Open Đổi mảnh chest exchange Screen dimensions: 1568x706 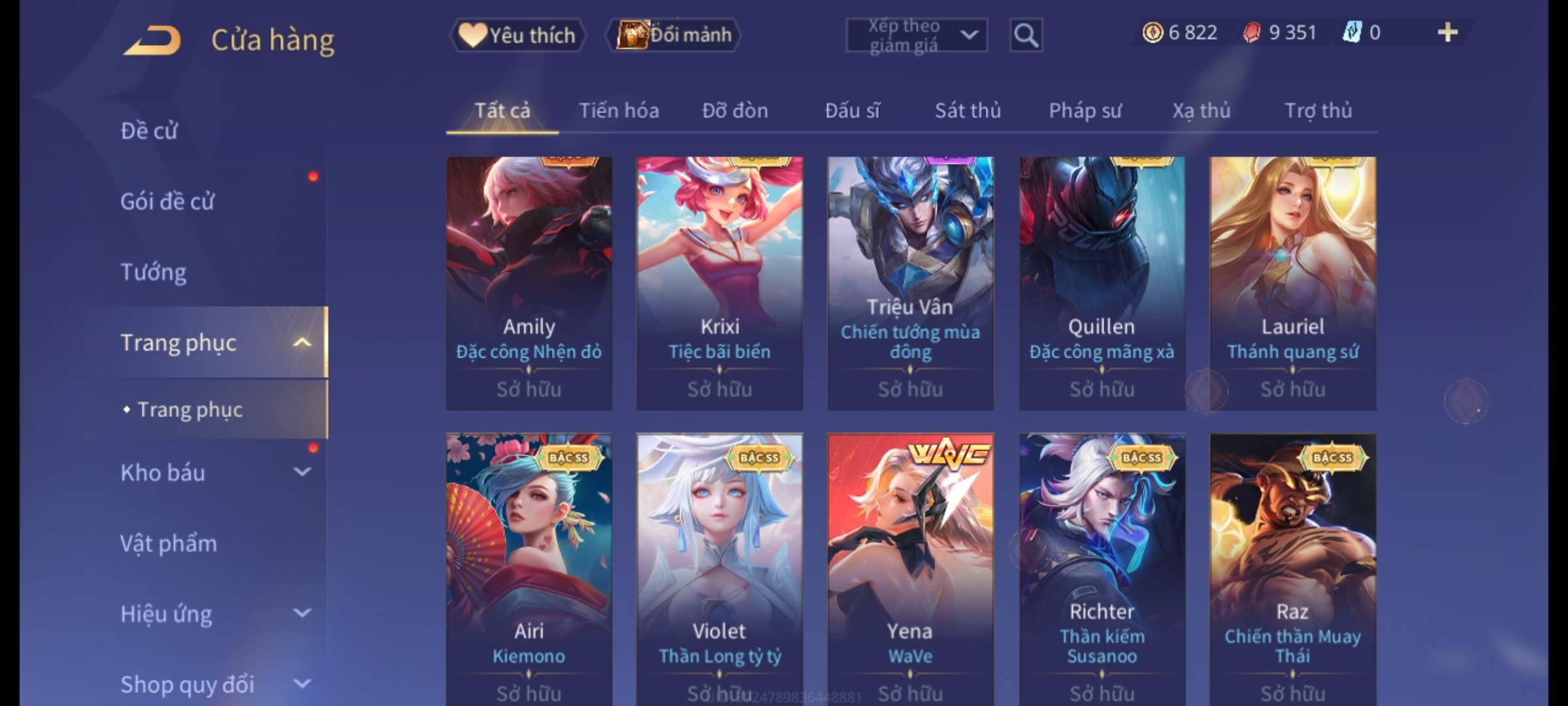(674, 35)
